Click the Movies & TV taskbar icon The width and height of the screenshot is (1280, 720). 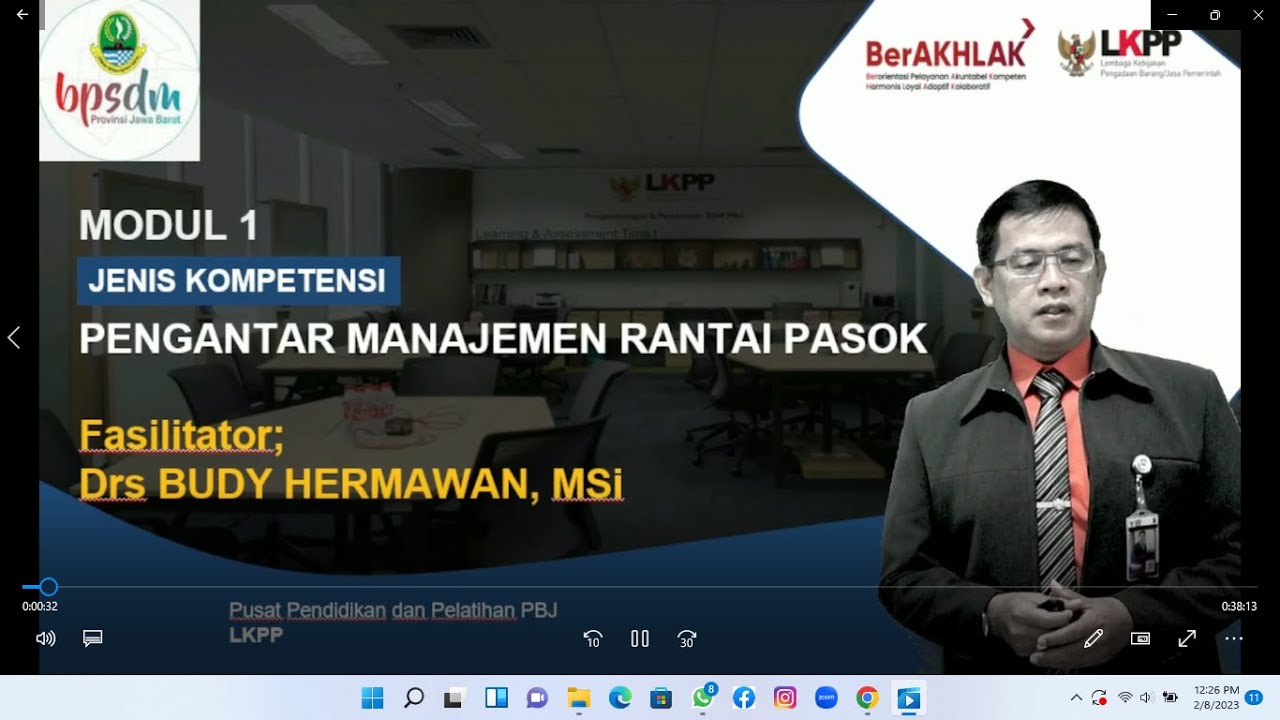(909, 698)
